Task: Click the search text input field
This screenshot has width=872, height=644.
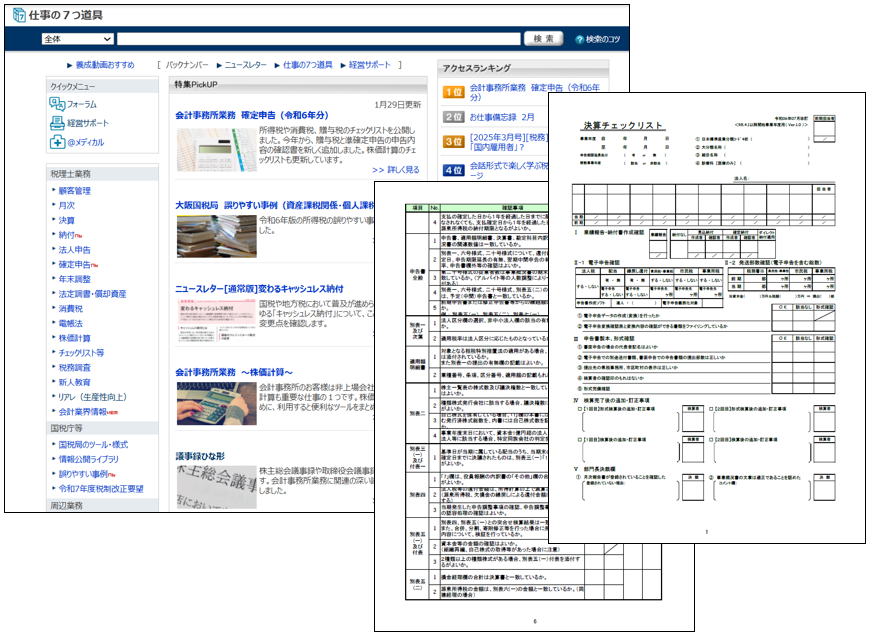Action: click(318, 39)
